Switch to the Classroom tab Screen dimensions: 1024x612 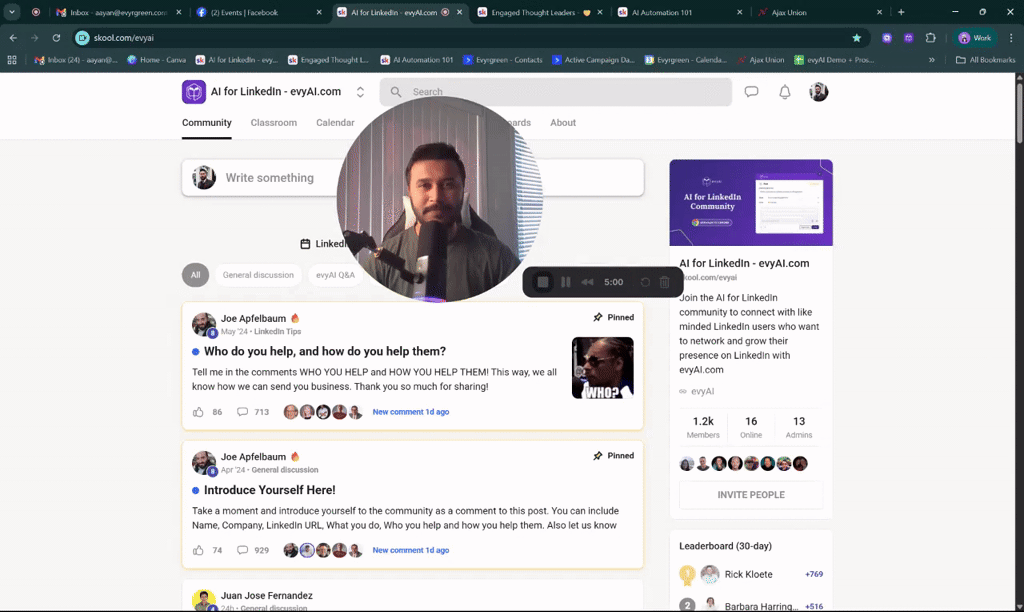274,122
